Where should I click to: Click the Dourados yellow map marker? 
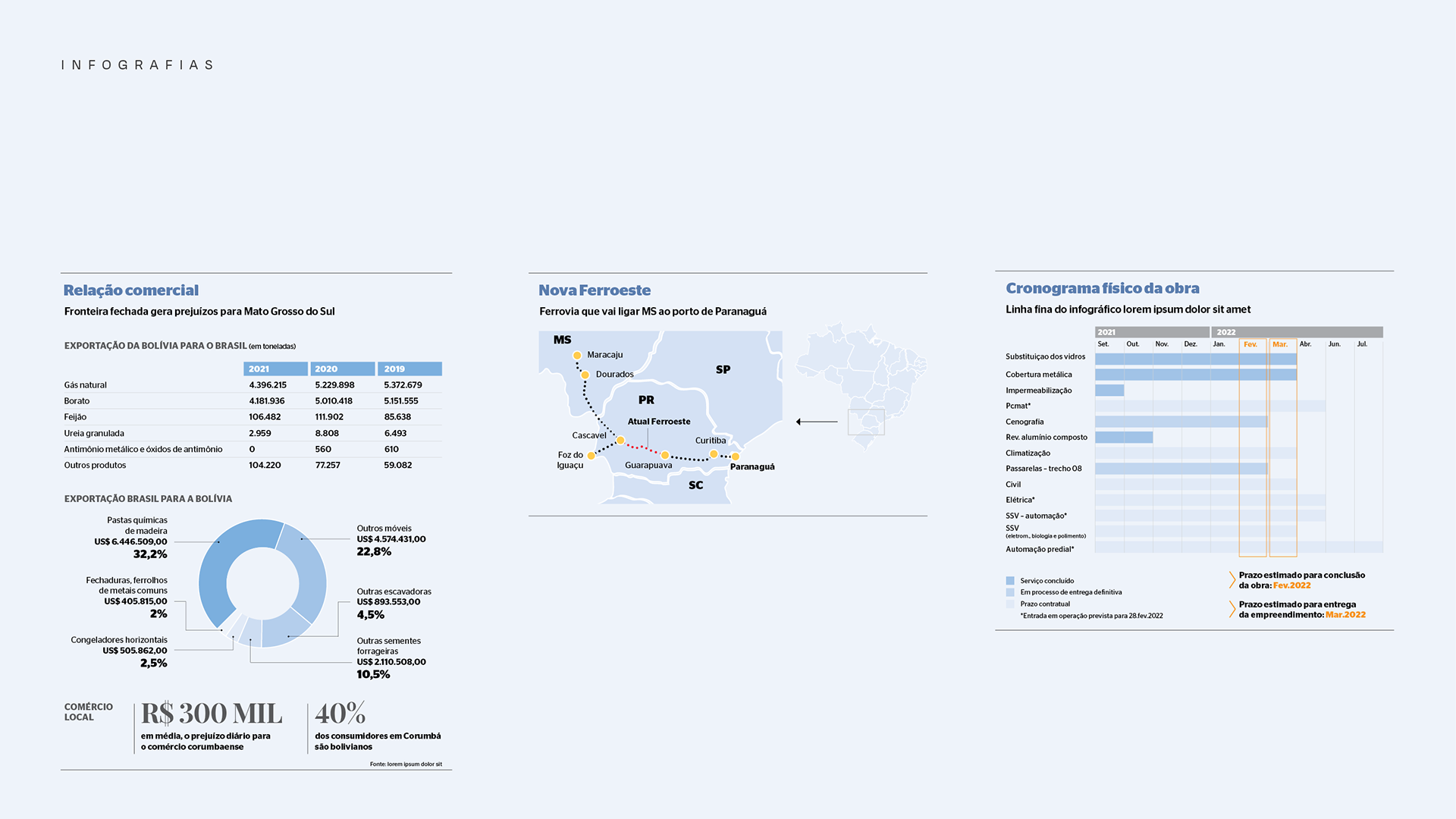coord(585,375)
